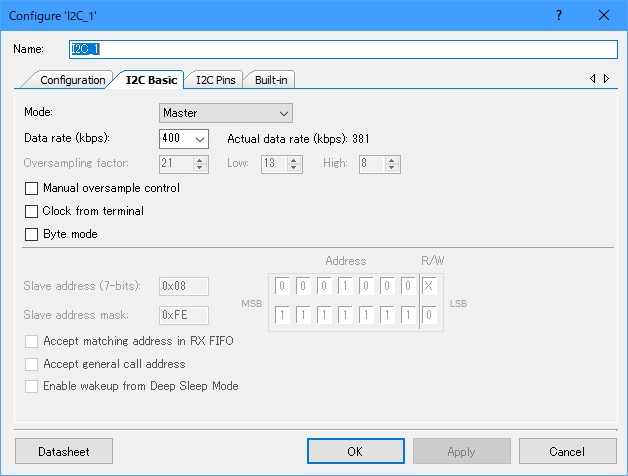Toggle Clock from terminal checkbox
The width and height of the screenshot is (628, 476).
coord(32,211)
